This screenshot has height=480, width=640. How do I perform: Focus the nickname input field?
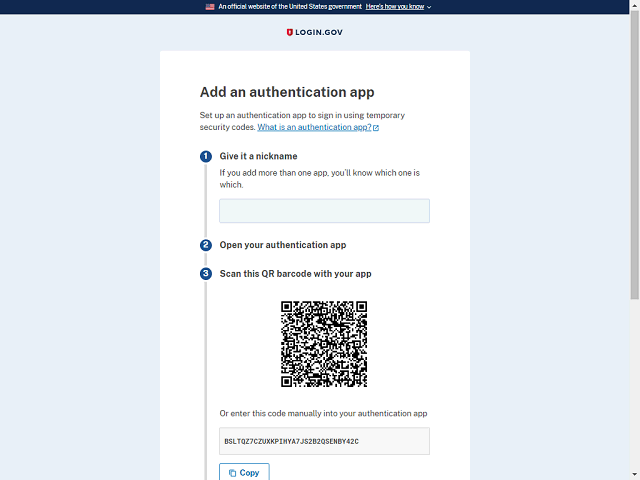coord(324,211)
